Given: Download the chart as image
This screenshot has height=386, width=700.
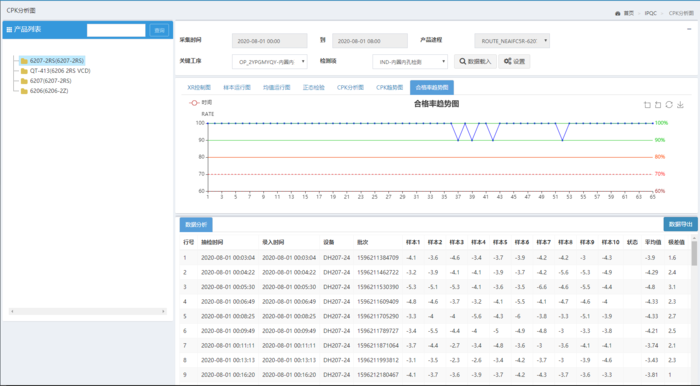Looking at the screenshot, I should click(680, 104).
